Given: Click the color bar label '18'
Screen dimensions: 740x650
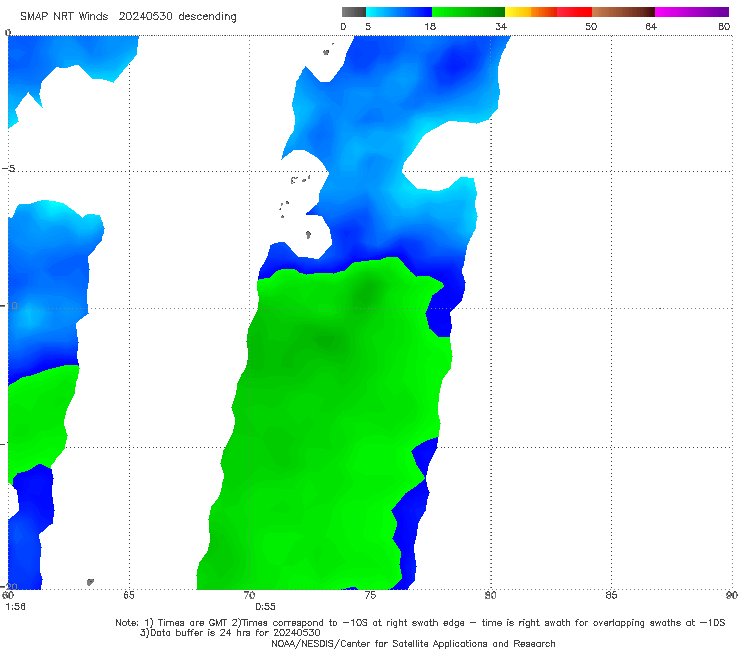Looking at the screenshot, I should [x=430, y=26].
